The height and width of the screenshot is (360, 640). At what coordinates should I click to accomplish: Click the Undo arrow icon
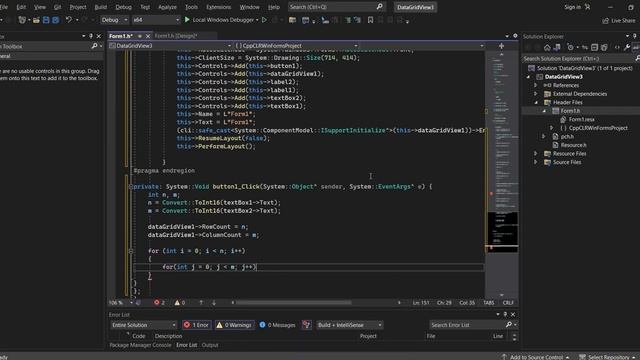(x=68, y=20)
